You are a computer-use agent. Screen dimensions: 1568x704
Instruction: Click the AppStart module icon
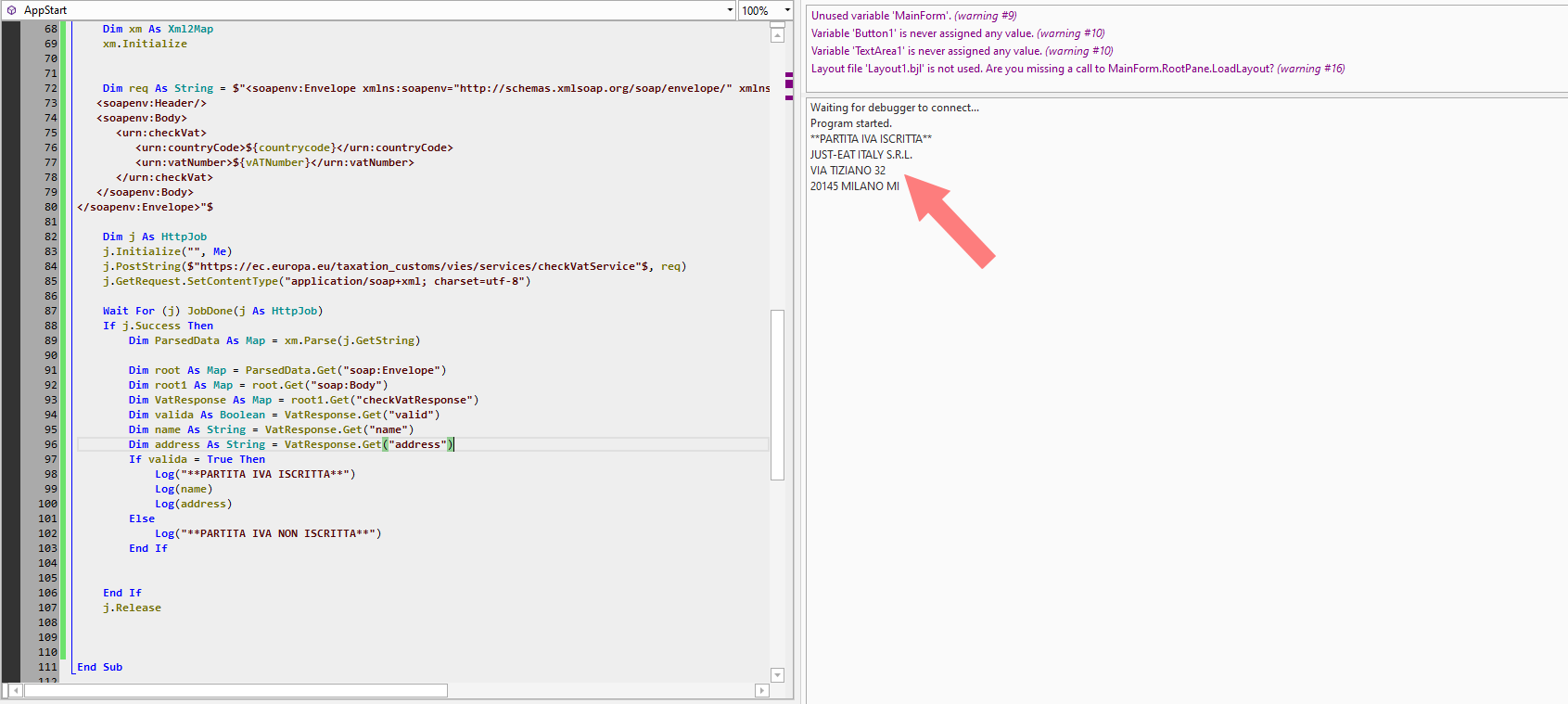tap(11, 10)
